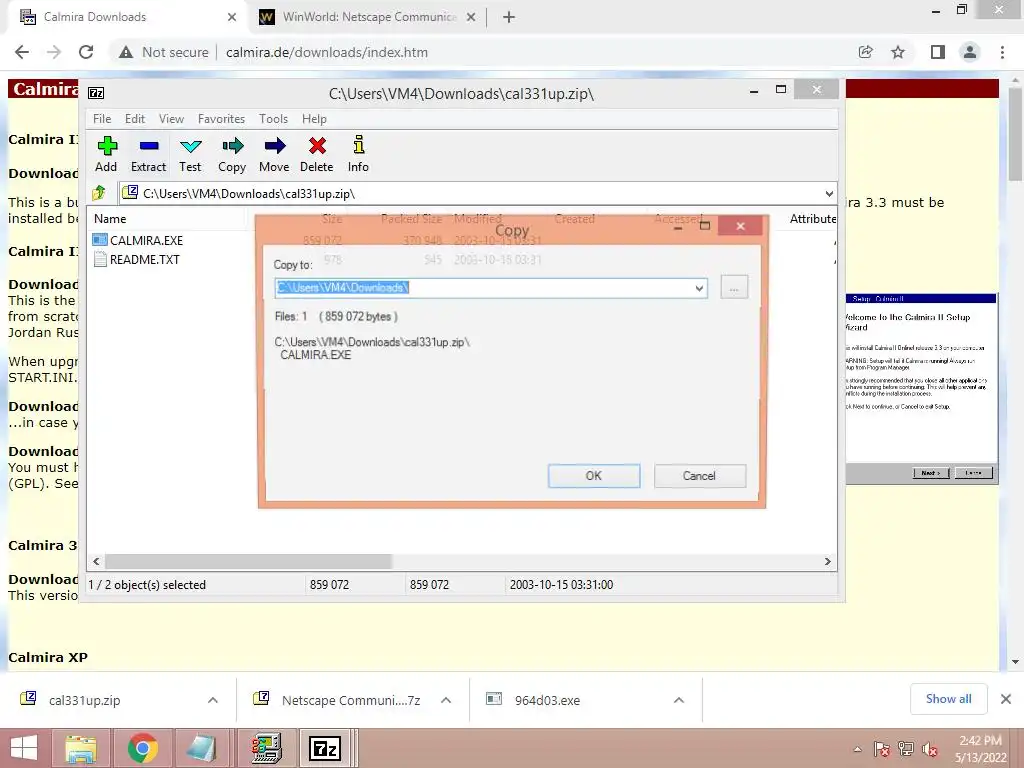Open the View menu
1024x768 pixels.
[171, 119]
